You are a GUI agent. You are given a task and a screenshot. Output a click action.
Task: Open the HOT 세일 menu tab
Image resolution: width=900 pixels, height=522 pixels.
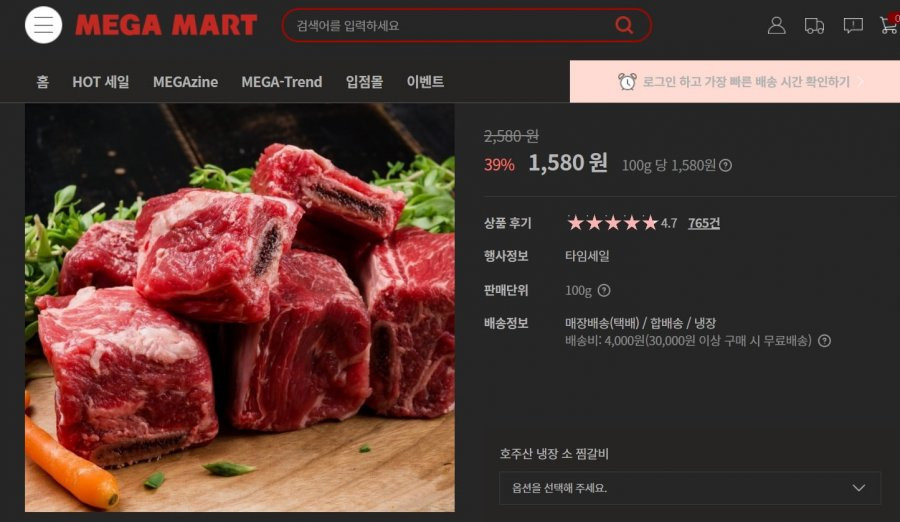100,82
